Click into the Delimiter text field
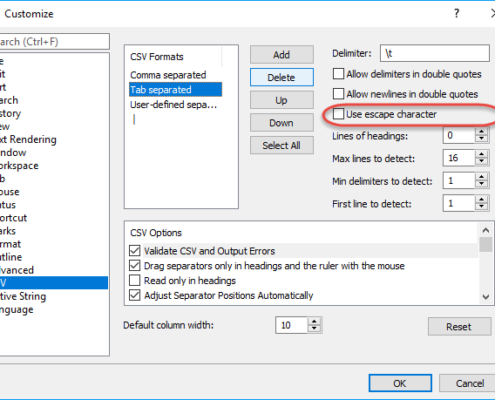The height and width of the screenshot is (400, 495). point(434,53)
